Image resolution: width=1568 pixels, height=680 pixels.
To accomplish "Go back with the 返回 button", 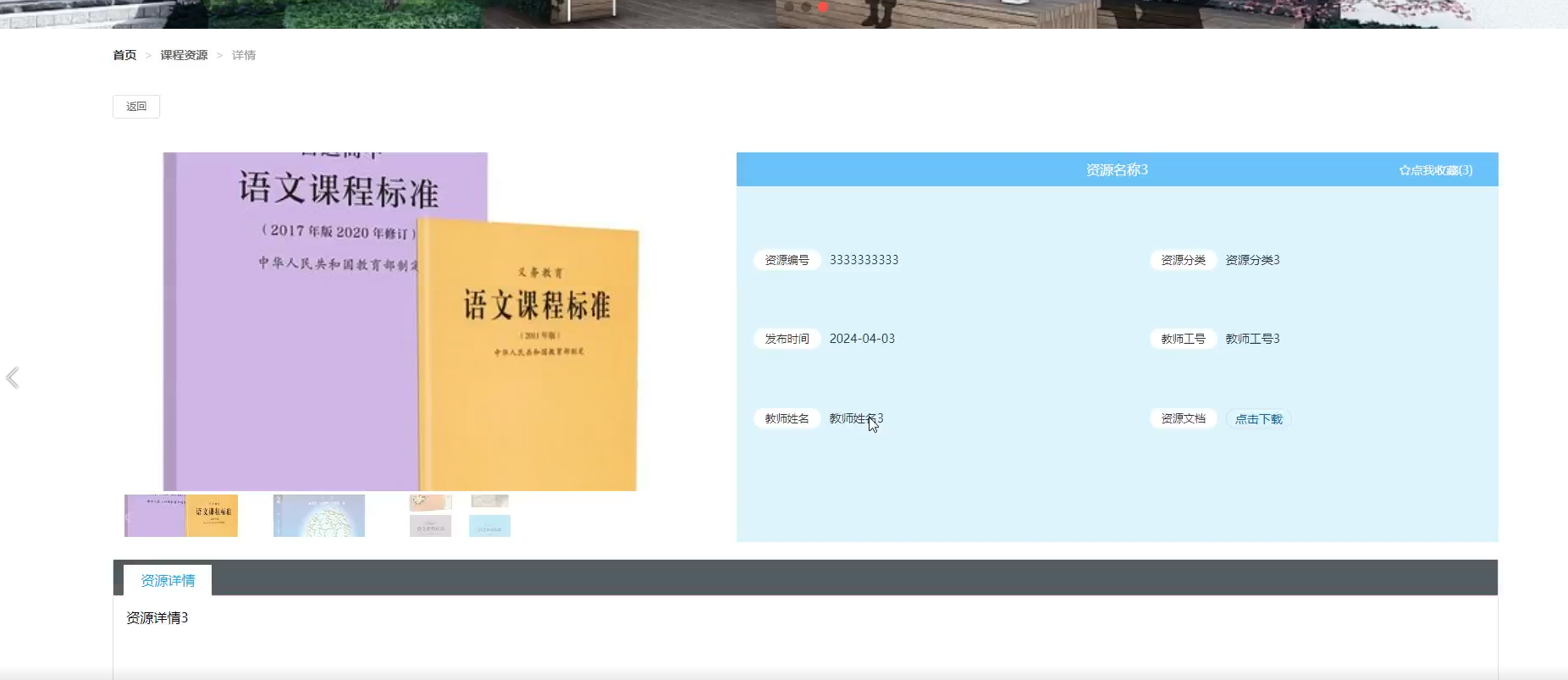I will [136, 107].
